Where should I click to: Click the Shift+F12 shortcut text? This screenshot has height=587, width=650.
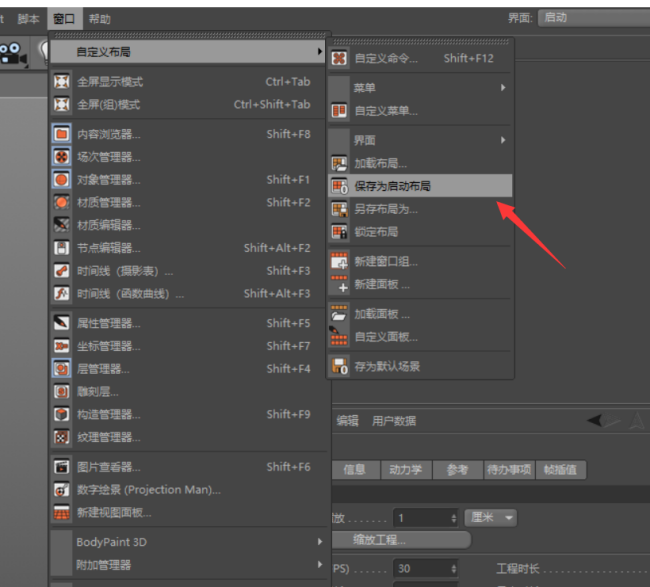point(468,58)
